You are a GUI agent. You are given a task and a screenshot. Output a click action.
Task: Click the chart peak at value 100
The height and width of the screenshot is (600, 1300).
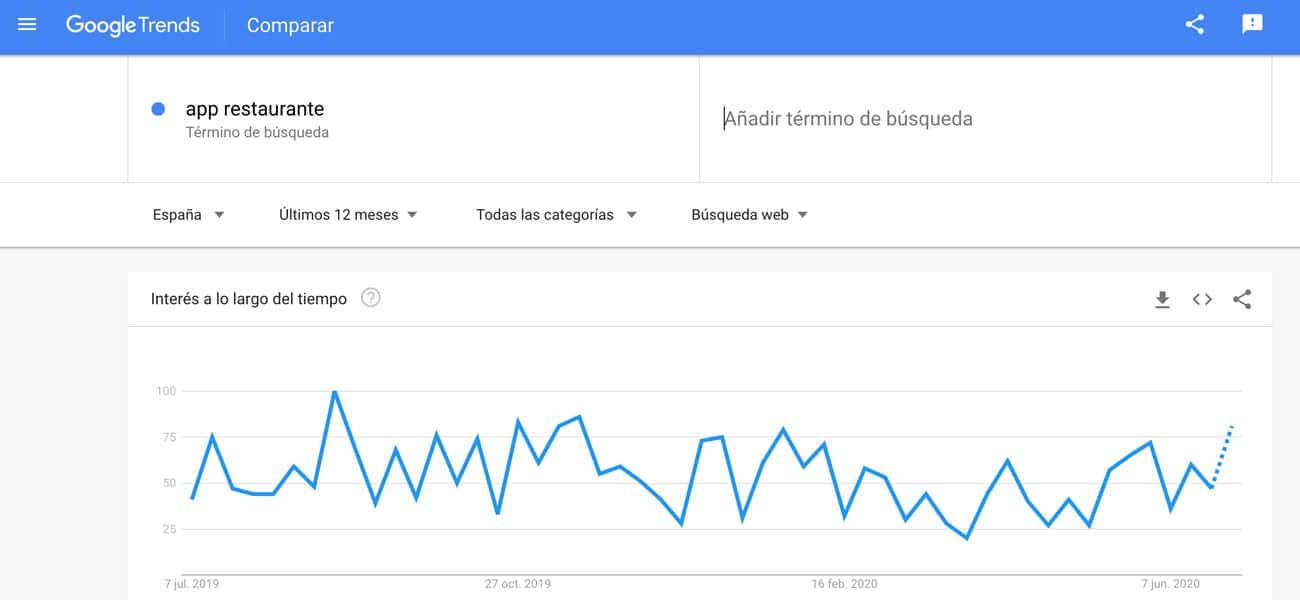(x=334, y=392)
